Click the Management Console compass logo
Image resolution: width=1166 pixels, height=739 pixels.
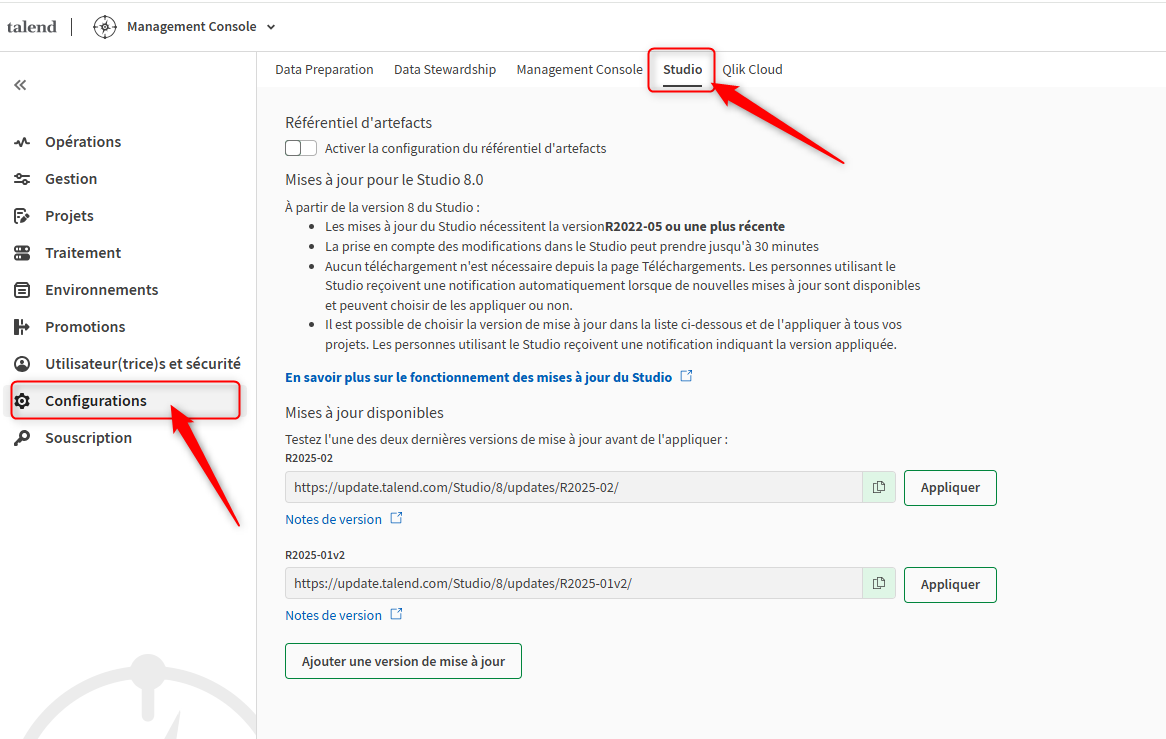click(104, 27)
